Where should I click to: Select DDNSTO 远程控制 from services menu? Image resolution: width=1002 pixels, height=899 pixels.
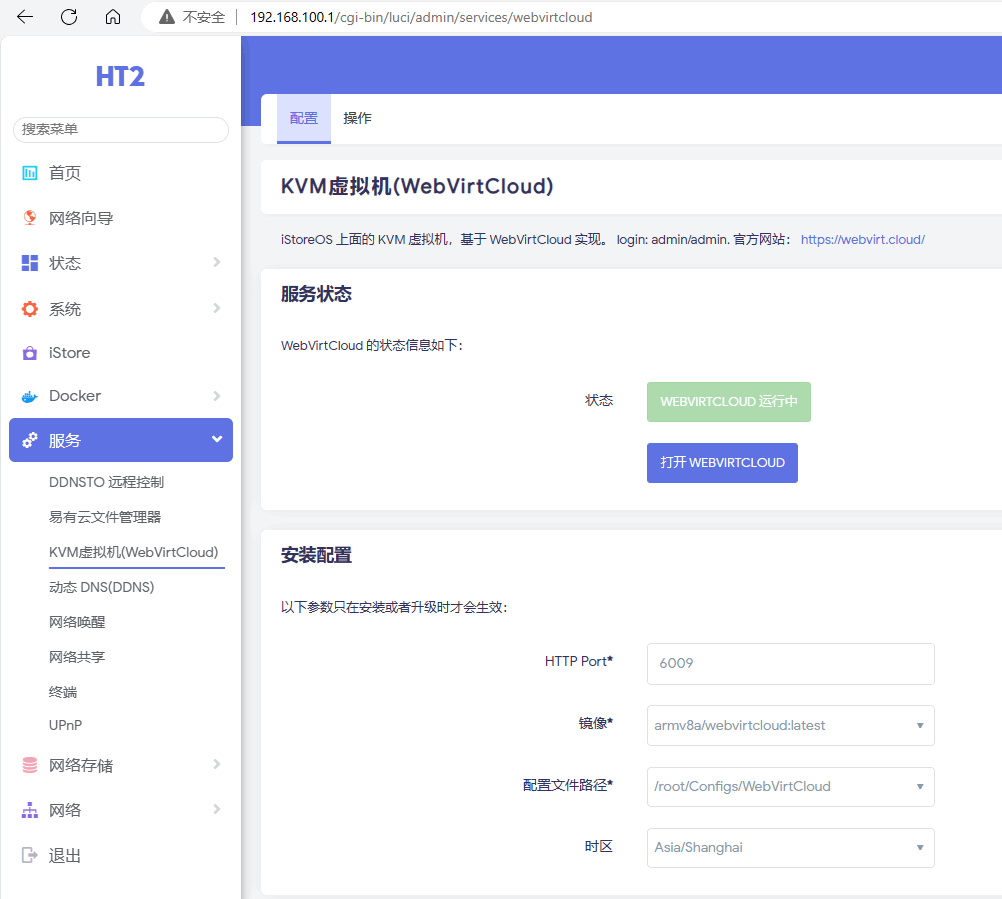[106, 482]
